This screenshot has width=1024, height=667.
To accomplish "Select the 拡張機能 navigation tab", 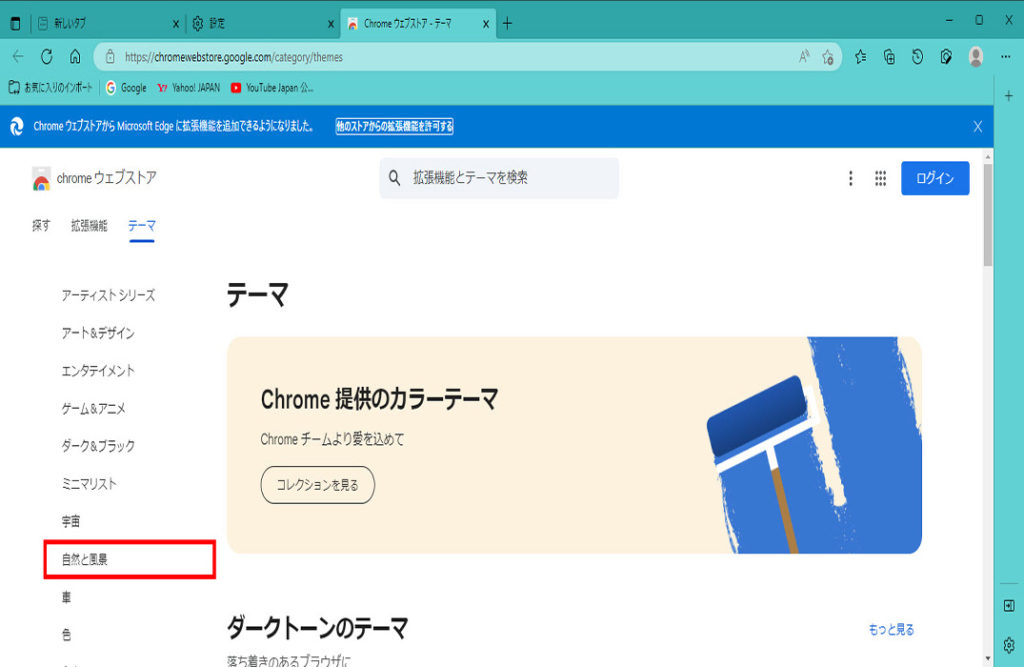I will (x=89, y=226).
